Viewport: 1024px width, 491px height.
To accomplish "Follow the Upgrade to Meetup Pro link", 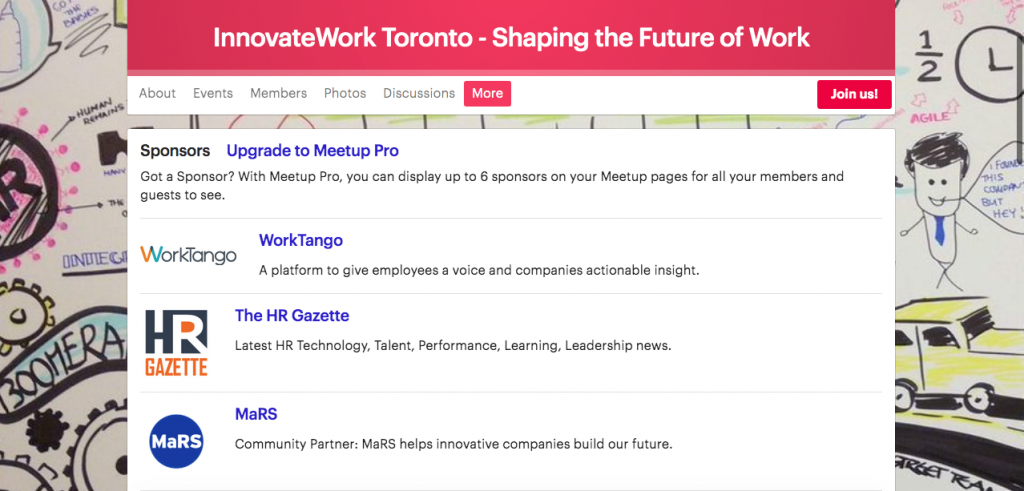I will pos(312,151).
